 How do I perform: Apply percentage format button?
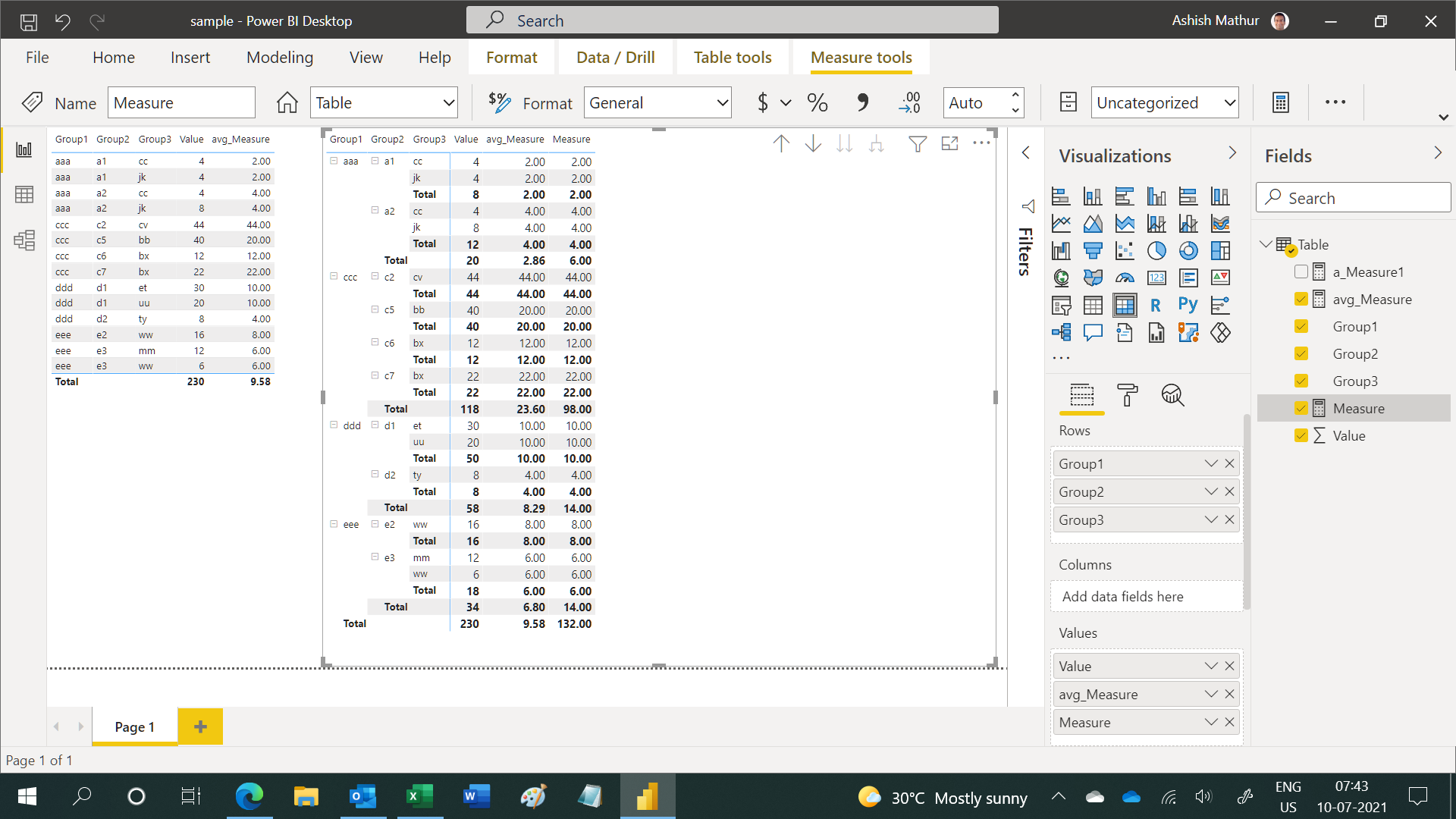[817, 102]
